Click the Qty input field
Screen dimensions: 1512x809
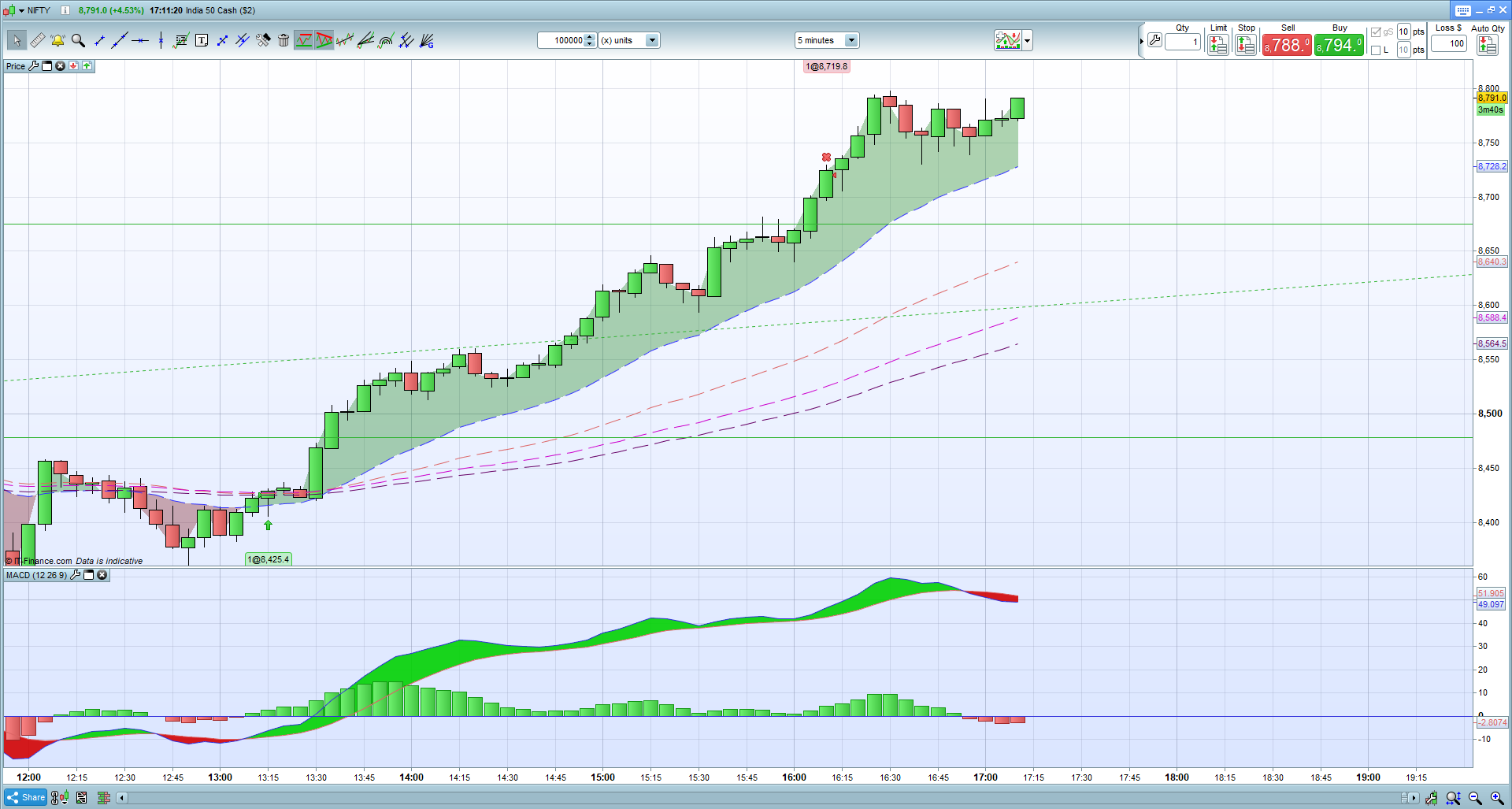pos(1183,43)
